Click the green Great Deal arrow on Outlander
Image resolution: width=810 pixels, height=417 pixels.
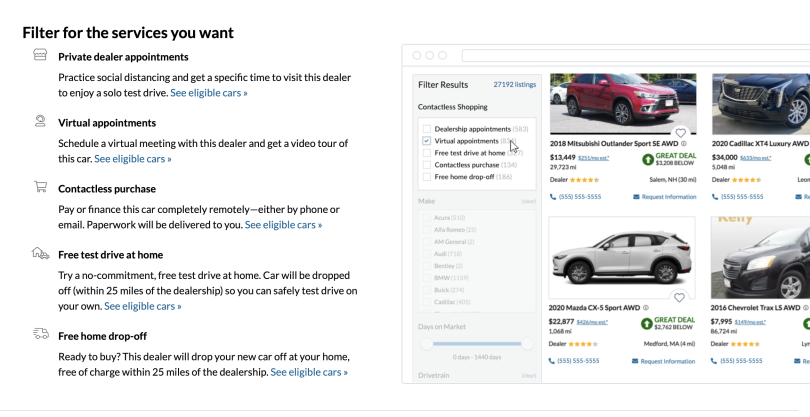coord(647,158)
